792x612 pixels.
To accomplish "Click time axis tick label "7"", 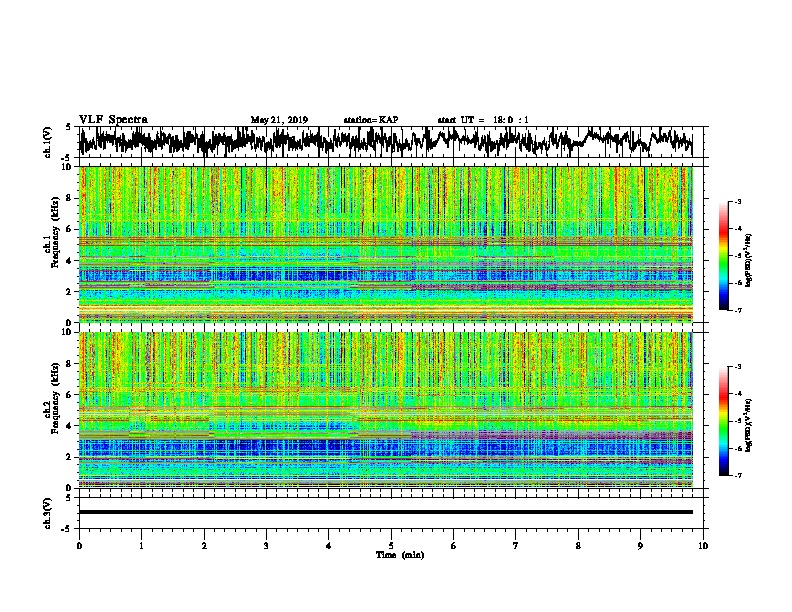I will [x=516, y=546].
